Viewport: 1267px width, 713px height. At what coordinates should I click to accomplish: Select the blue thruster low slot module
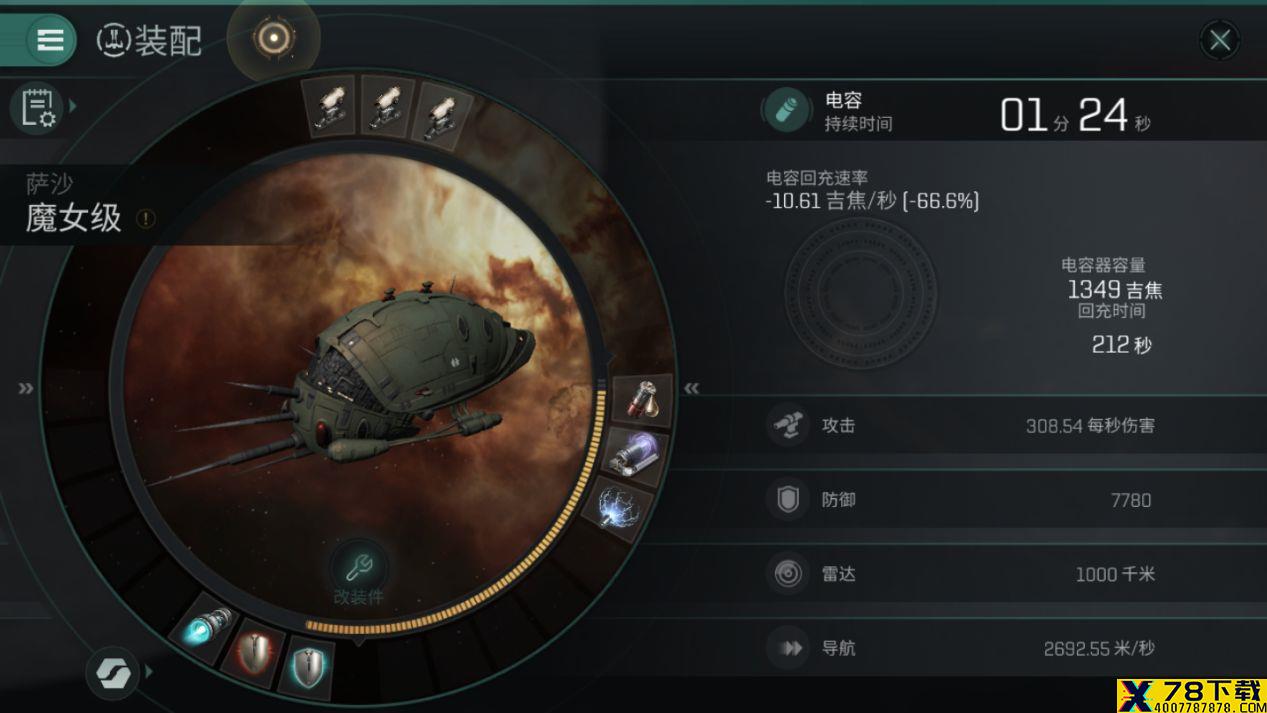coord(203,630)
